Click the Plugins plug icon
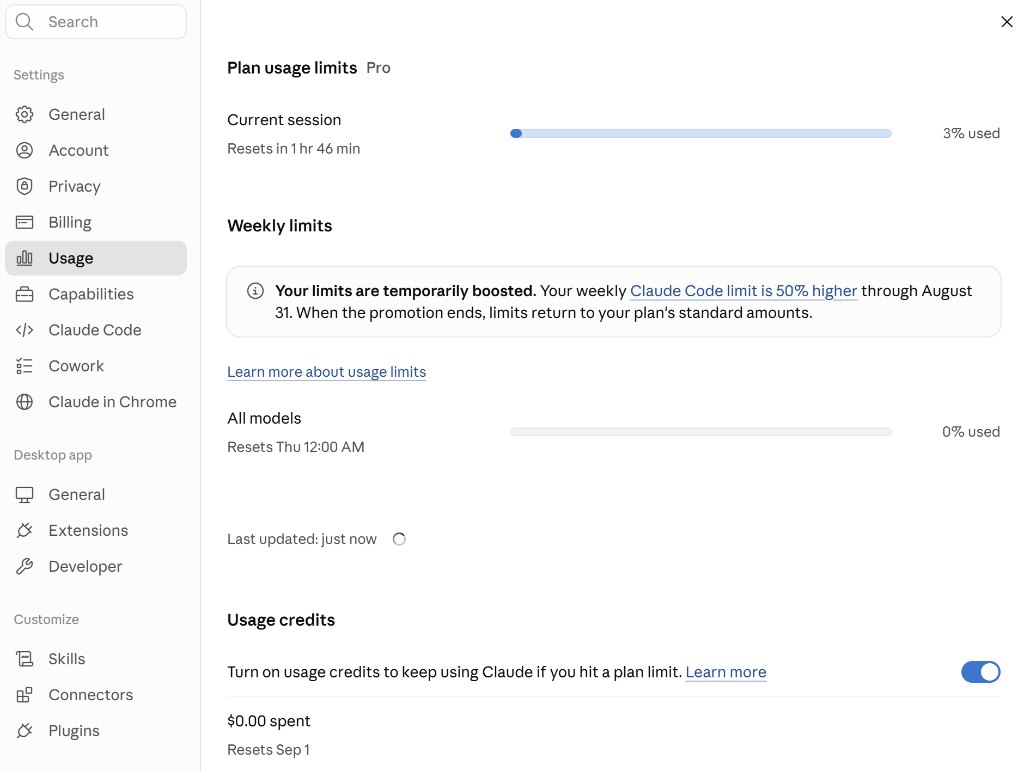The image size is (1024, 771). (24, 731)
